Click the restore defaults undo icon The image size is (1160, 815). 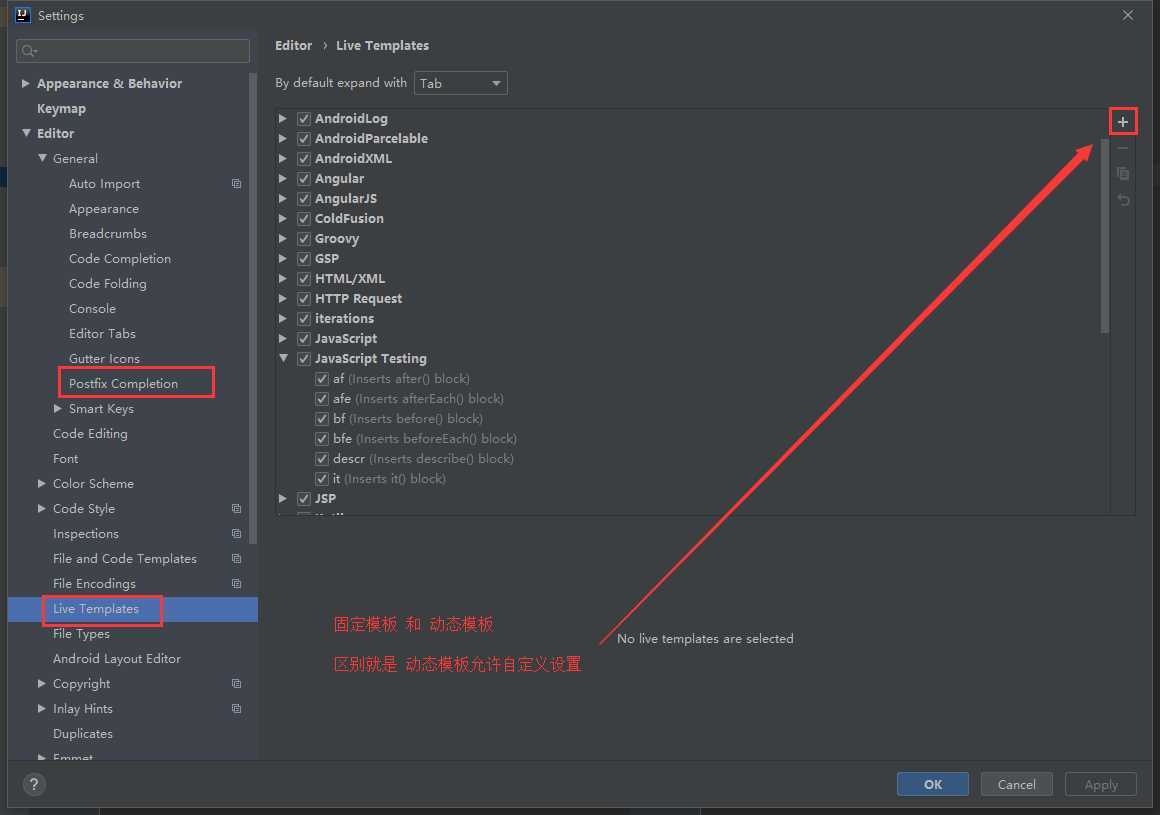pos(1123,200)
